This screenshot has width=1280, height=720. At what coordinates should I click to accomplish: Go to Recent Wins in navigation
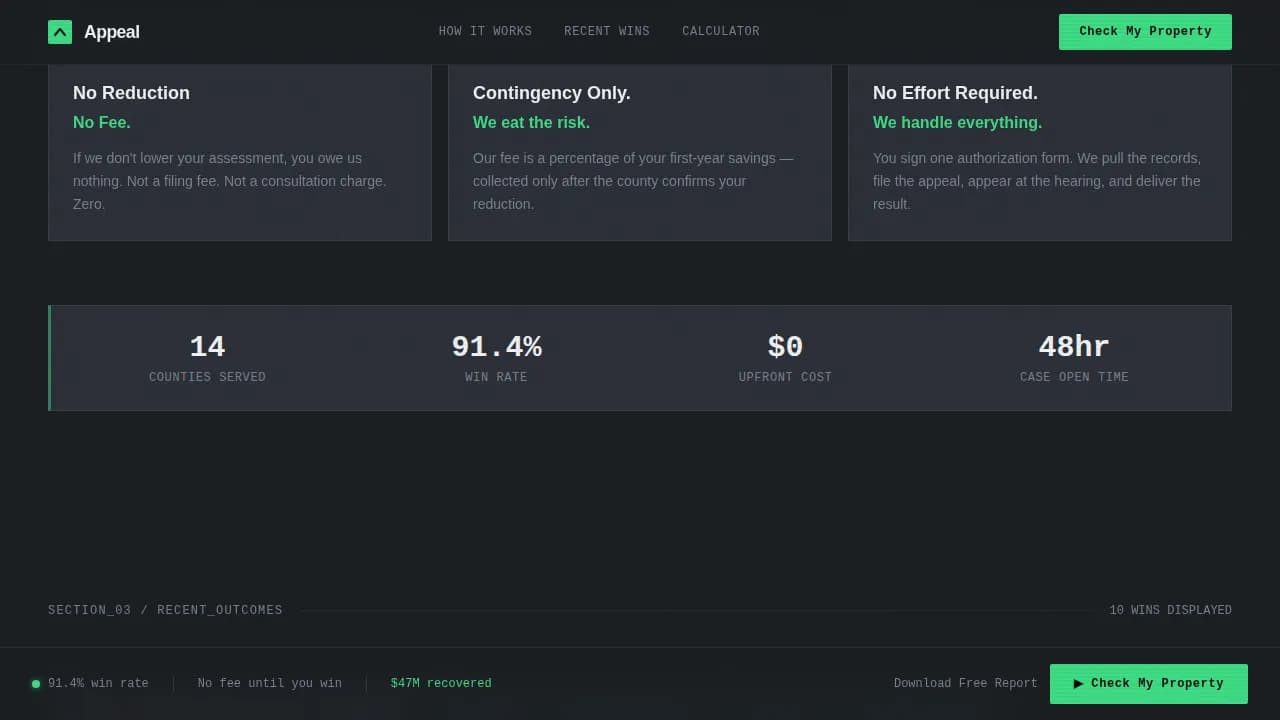click(x=606, y=31)
